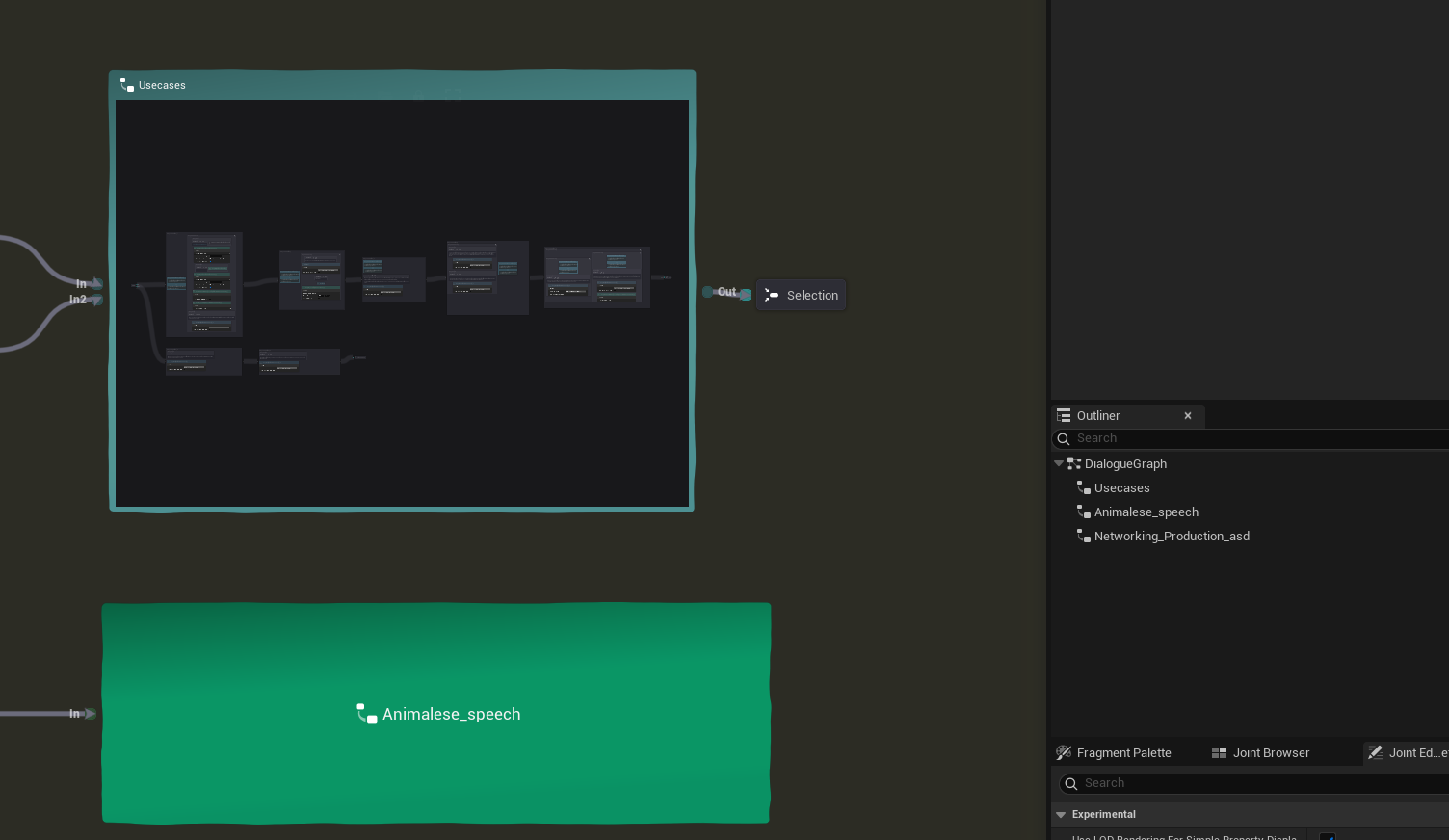Click the In pin of Animalese_speech node

tap(90, 714)
